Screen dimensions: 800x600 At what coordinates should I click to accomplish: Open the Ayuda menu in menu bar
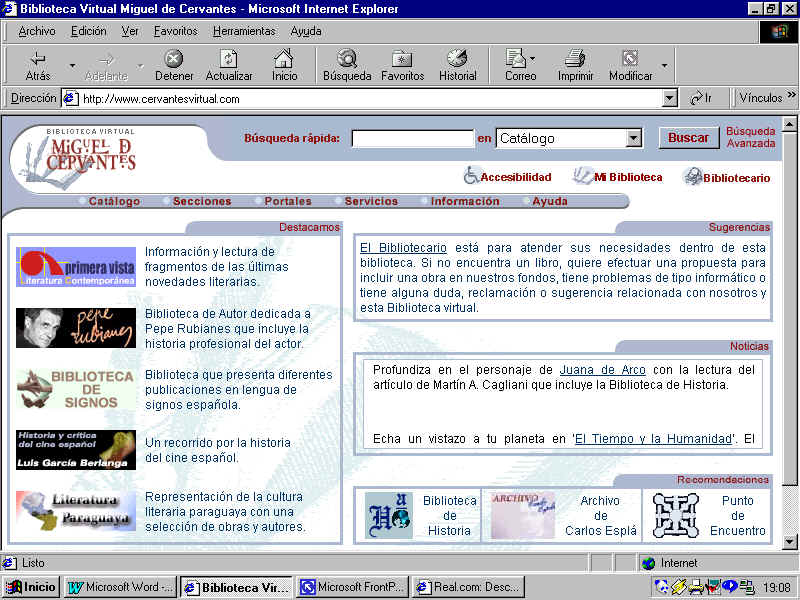click(x=306, y=32)
